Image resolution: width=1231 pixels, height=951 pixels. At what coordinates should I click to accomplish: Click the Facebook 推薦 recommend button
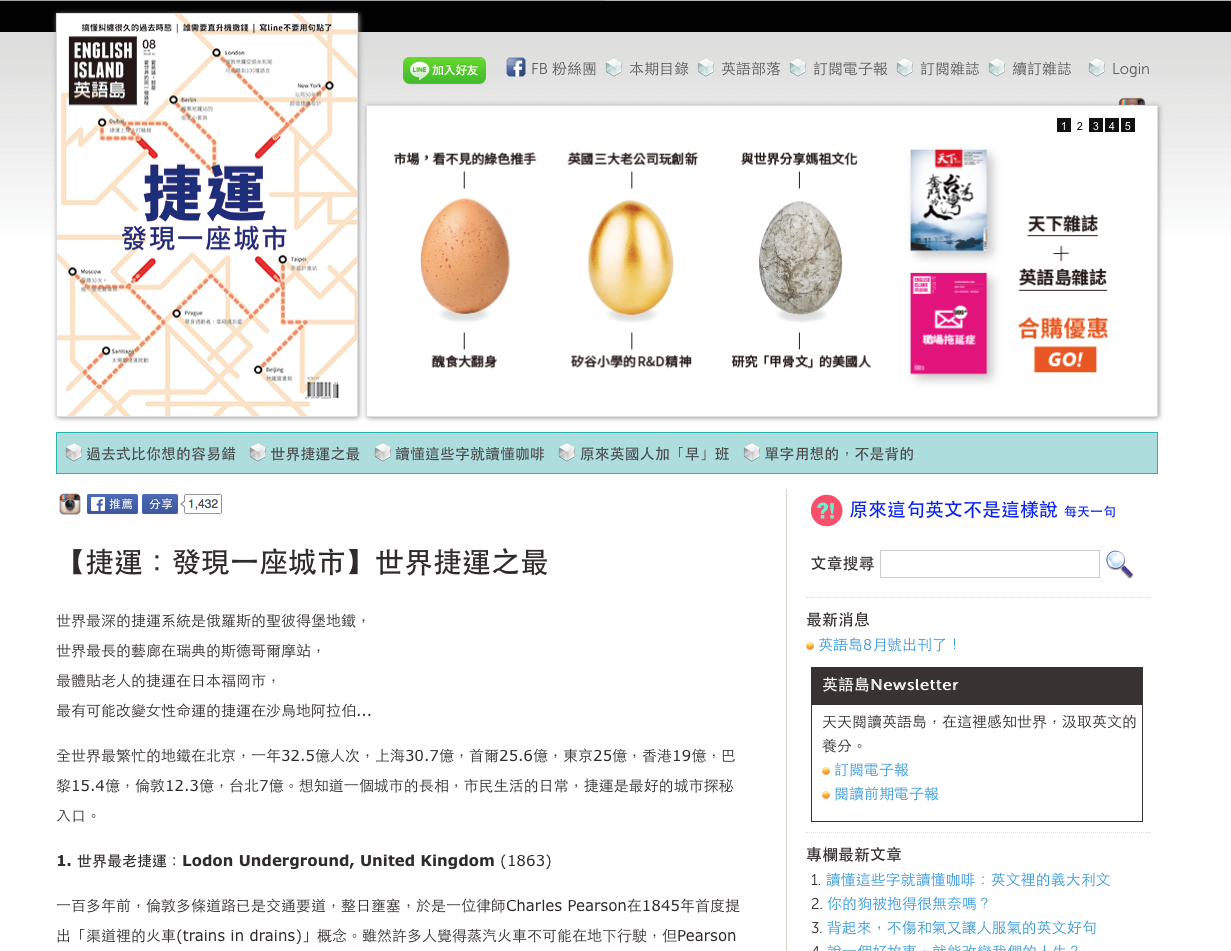(x=112, y=504)
